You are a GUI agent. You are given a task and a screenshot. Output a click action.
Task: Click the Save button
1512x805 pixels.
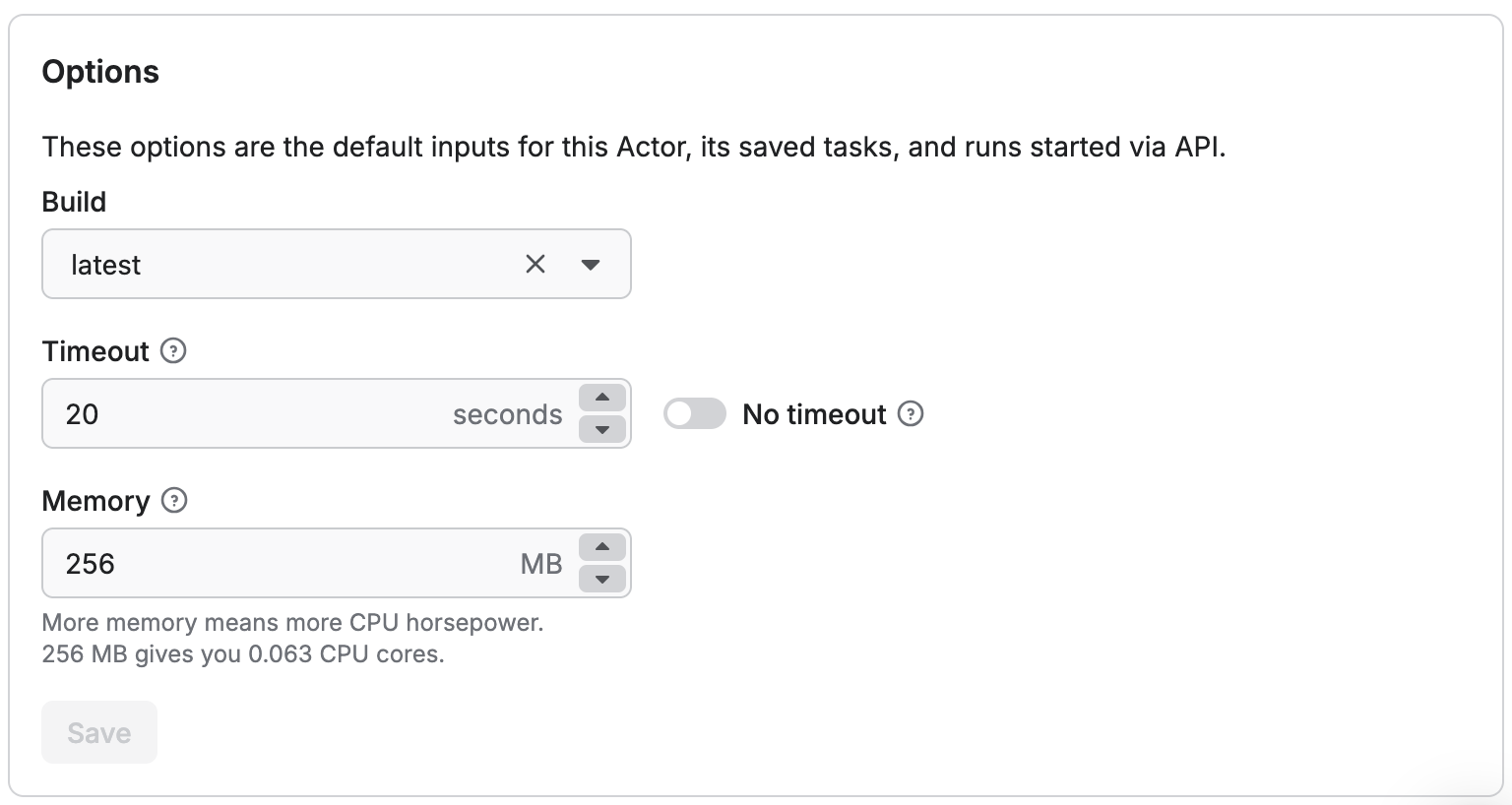98,731
